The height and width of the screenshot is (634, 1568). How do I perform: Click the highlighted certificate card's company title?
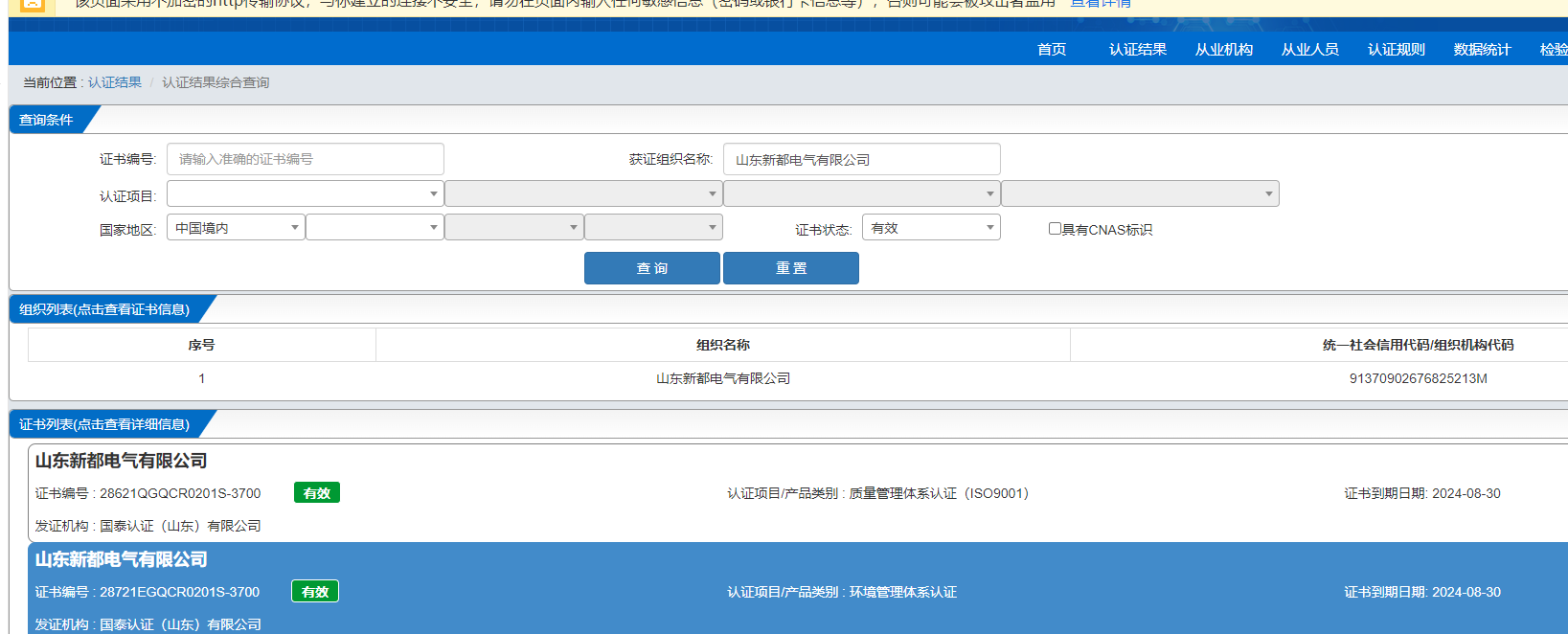122,559
